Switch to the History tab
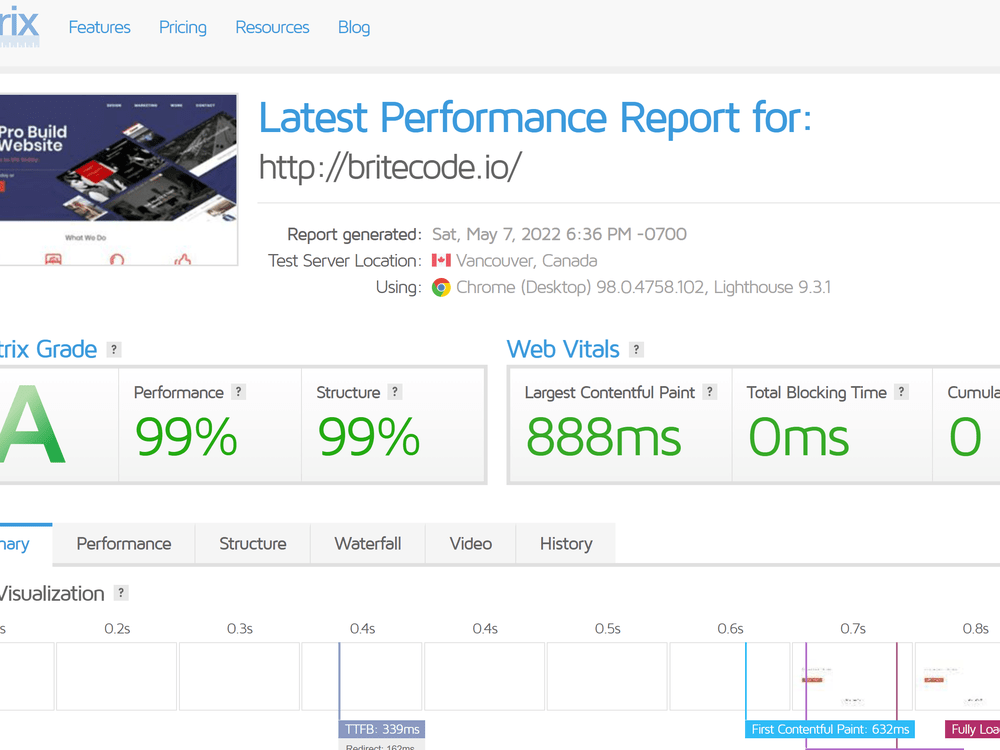The height and width of the screenshot is (750, 1000). (566, 544)
